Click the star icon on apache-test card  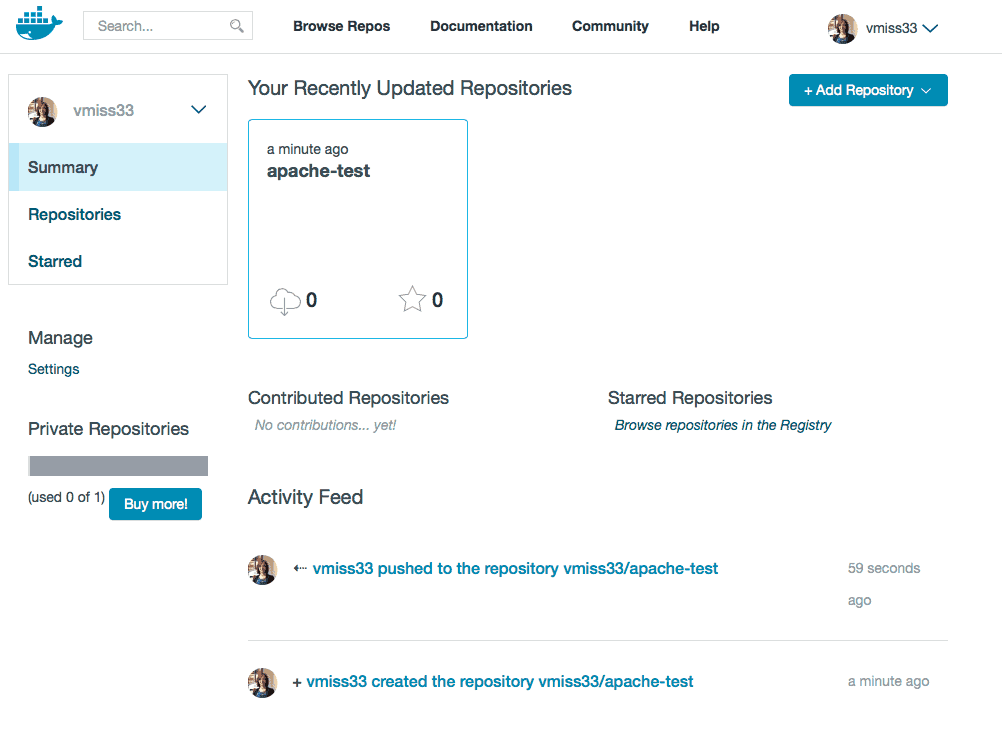pos(412,299)
